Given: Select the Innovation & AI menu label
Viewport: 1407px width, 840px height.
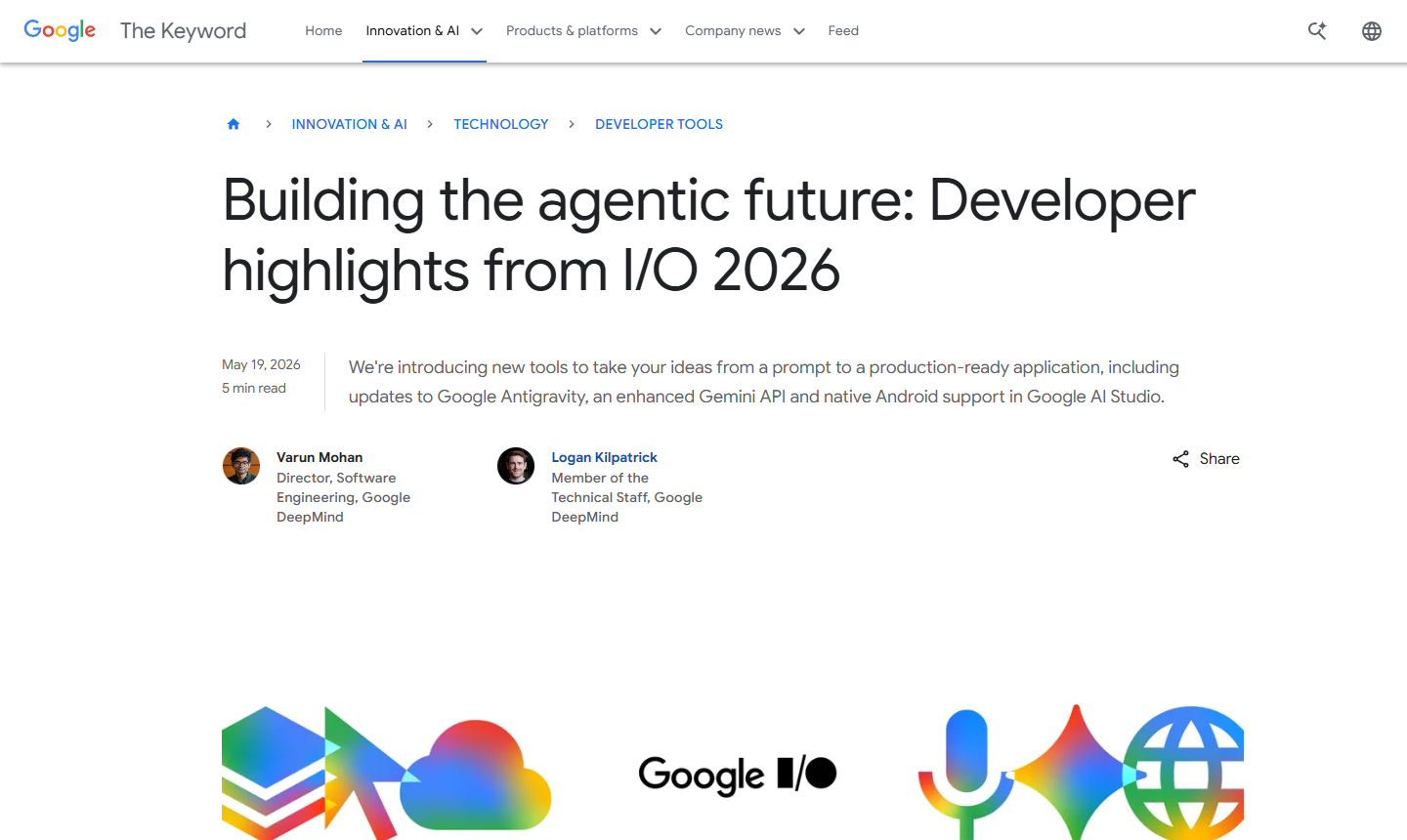Looking at the screenshot, I should click(412, 30).
